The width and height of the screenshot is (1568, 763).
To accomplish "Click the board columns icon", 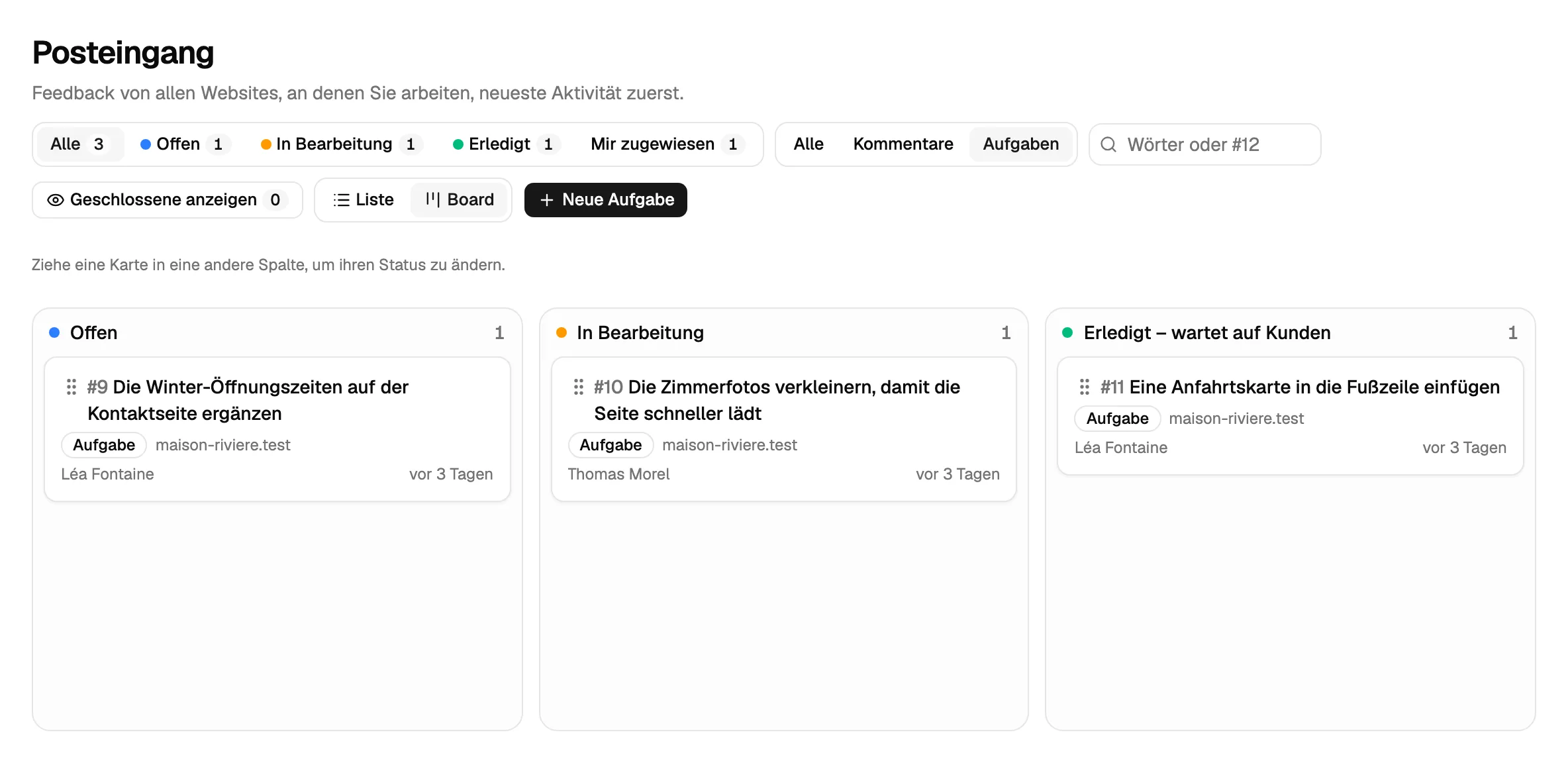I will [432, 200].
